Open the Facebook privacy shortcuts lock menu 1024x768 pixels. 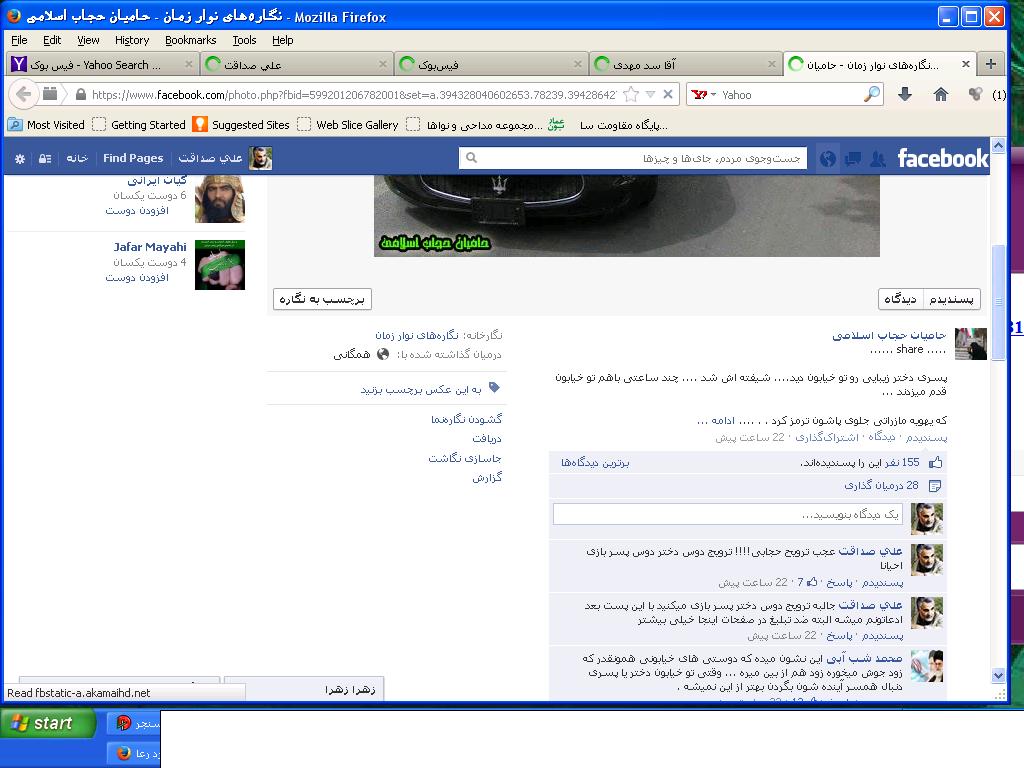click(x=45, y=158)
